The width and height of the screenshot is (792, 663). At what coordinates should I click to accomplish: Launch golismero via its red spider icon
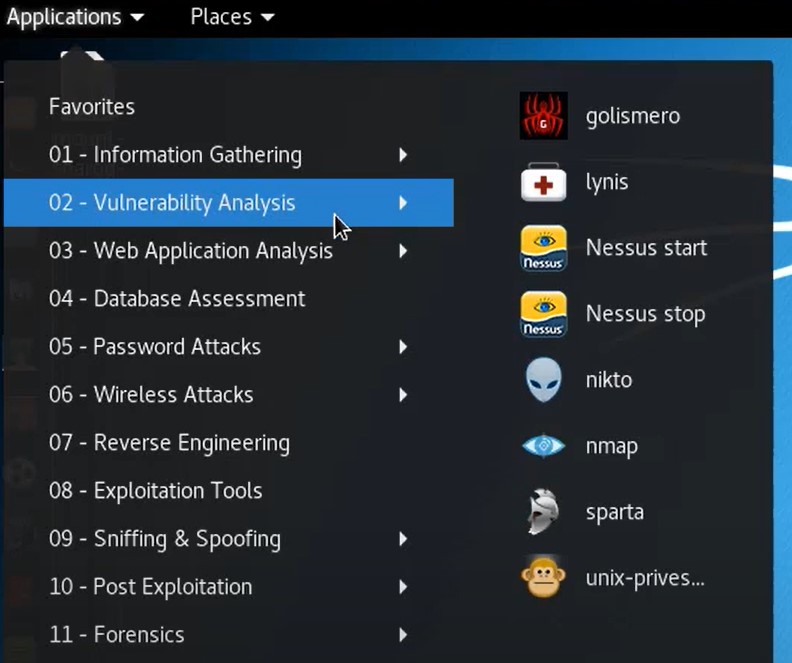tap(543, 116)
